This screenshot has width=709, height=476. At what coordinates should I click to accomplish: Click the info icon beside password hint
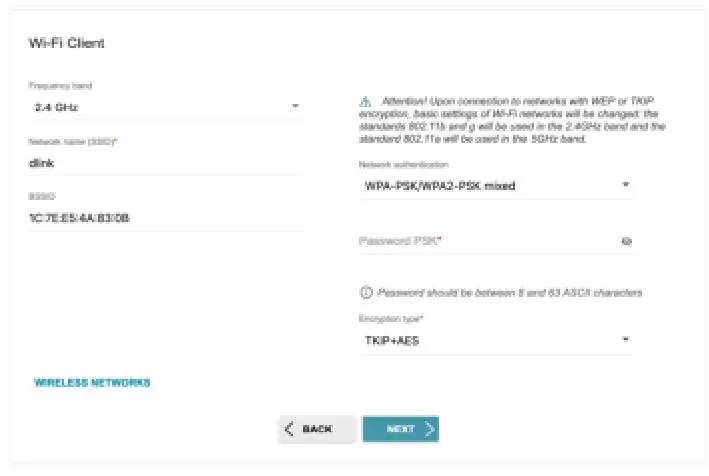(365, 293)
